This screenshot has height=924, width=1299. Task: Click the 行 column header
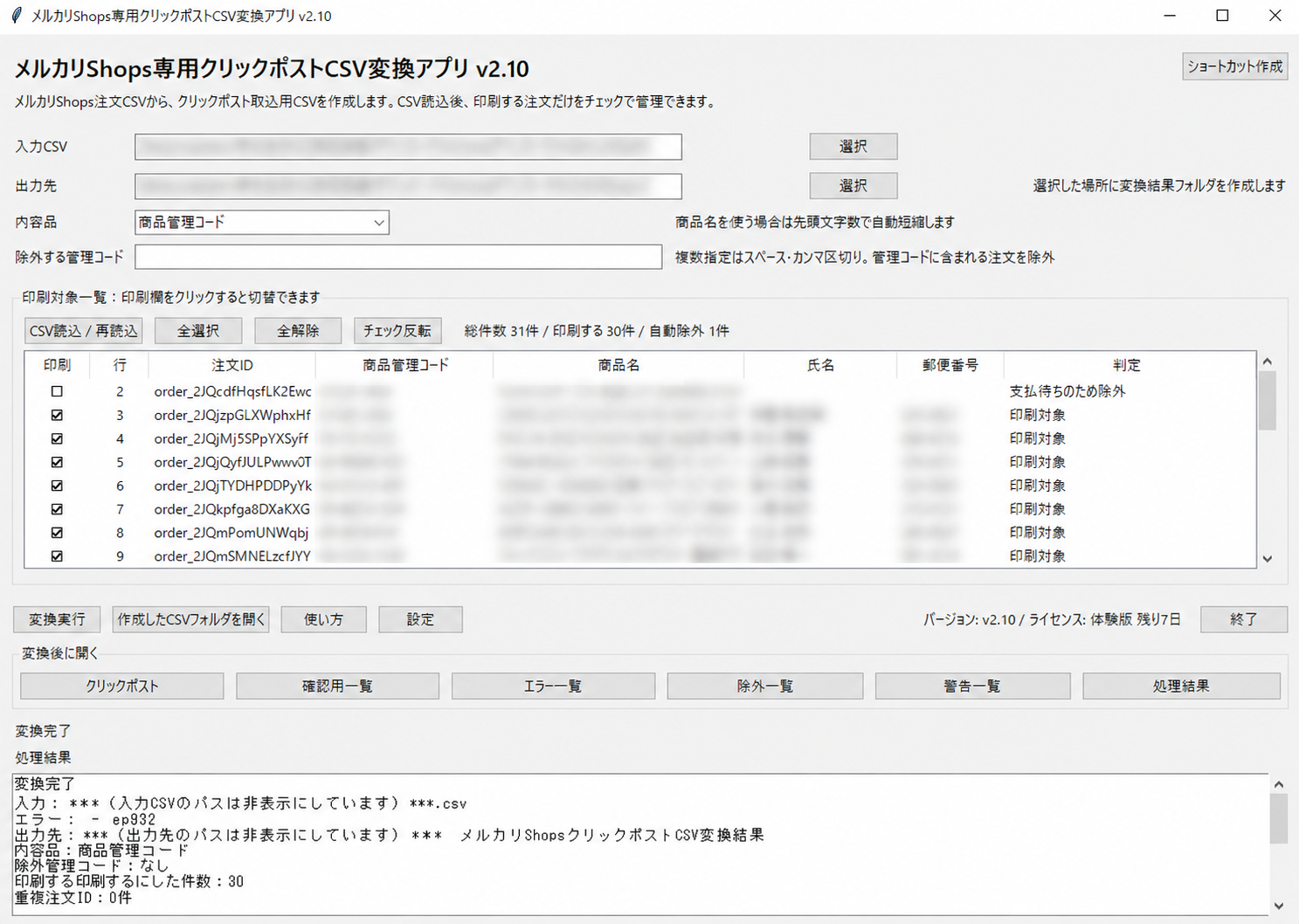tap(120, 365)
